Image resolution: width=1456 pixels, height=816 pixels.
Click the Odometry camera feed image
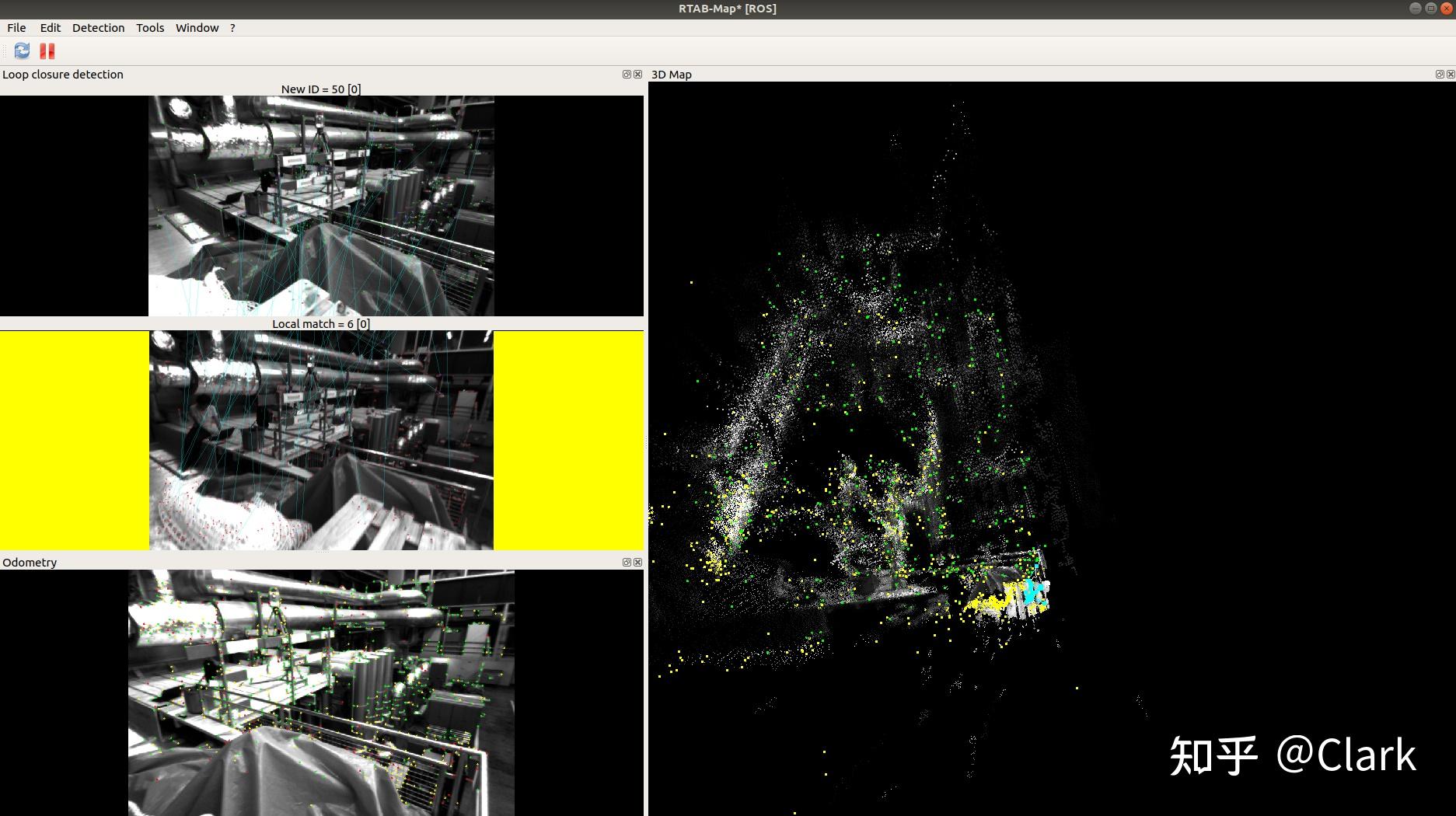pos(321,692)
